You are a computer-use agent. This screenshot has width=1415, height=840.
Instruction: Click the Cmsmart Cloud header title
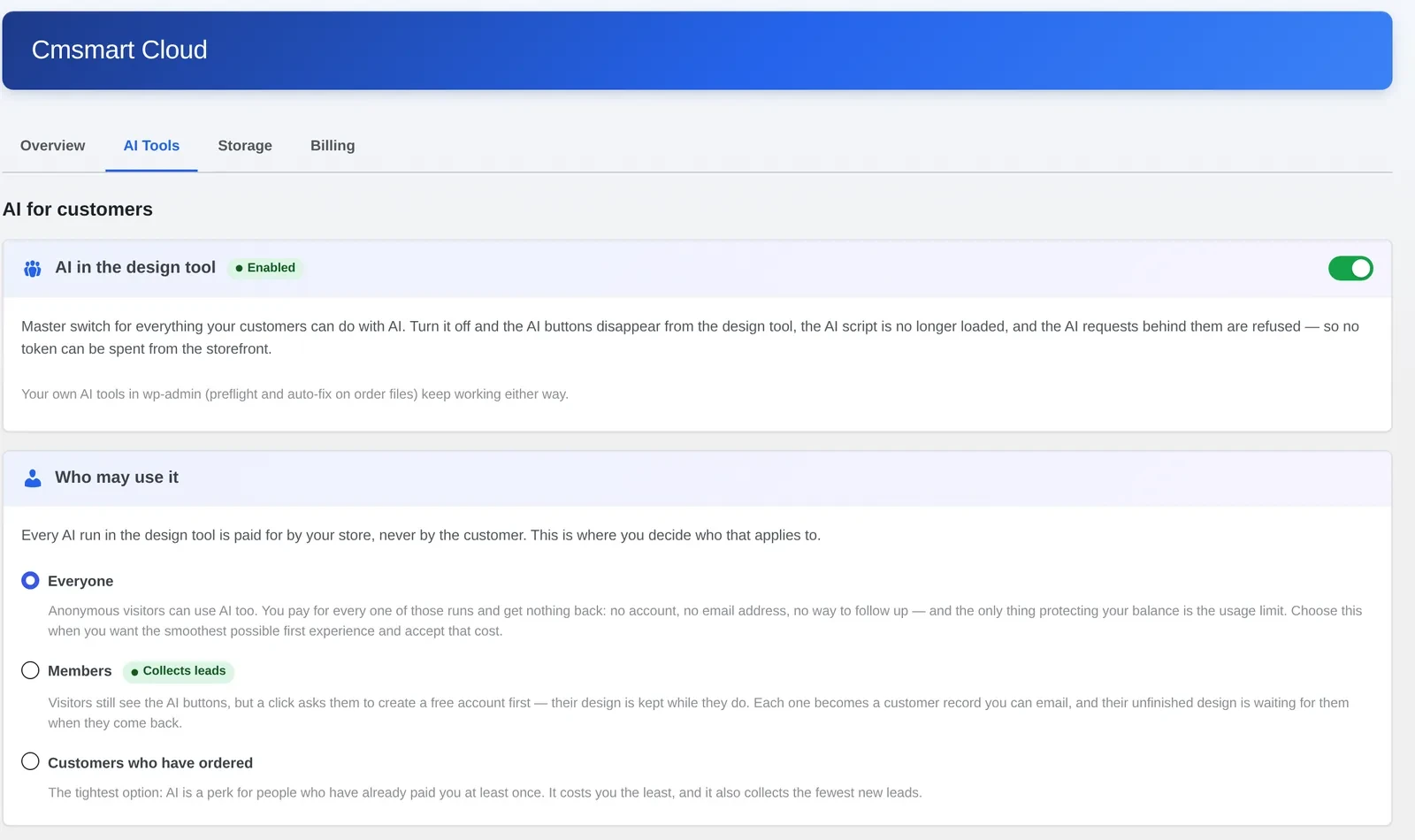[119, 50]
